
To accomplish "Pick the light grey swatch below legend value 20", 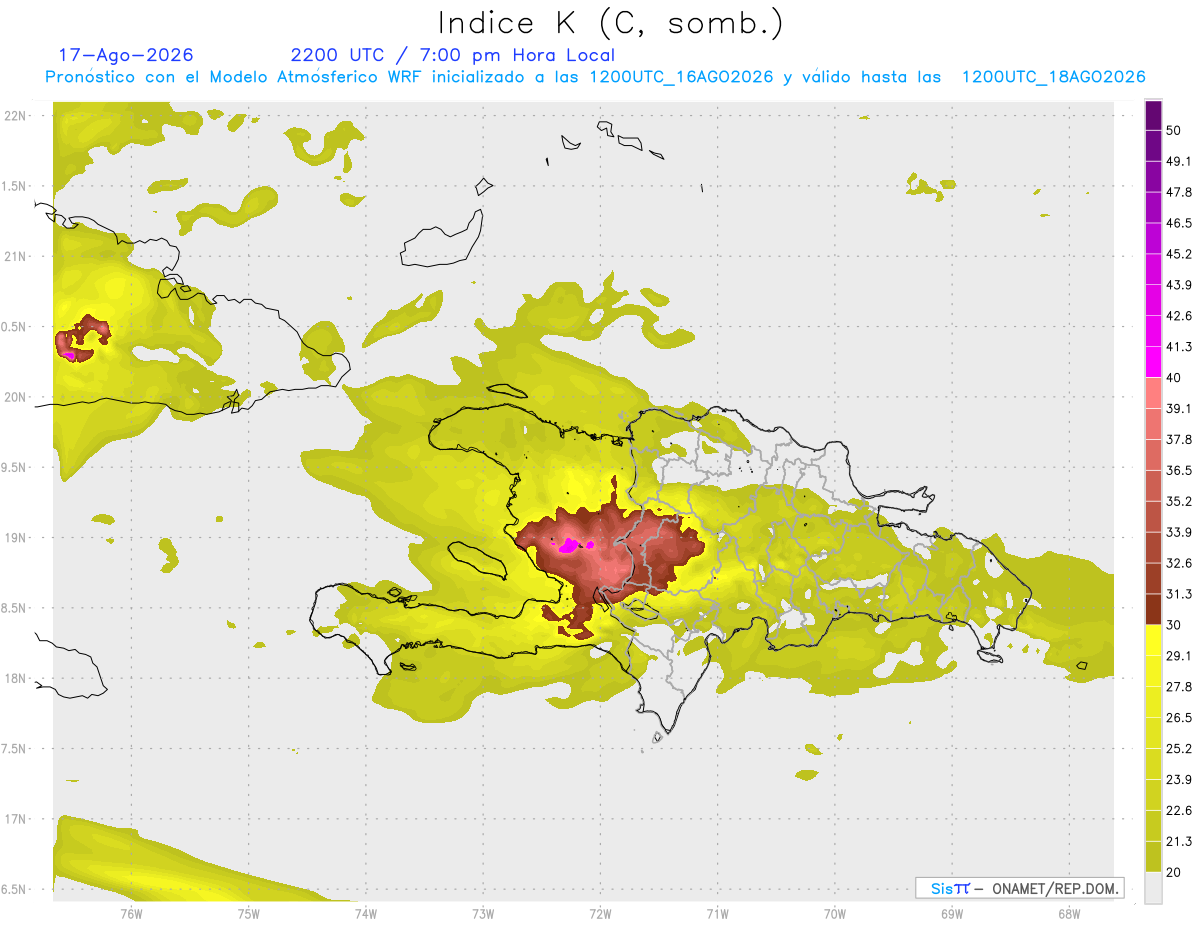I will [x=1153, y=888].
